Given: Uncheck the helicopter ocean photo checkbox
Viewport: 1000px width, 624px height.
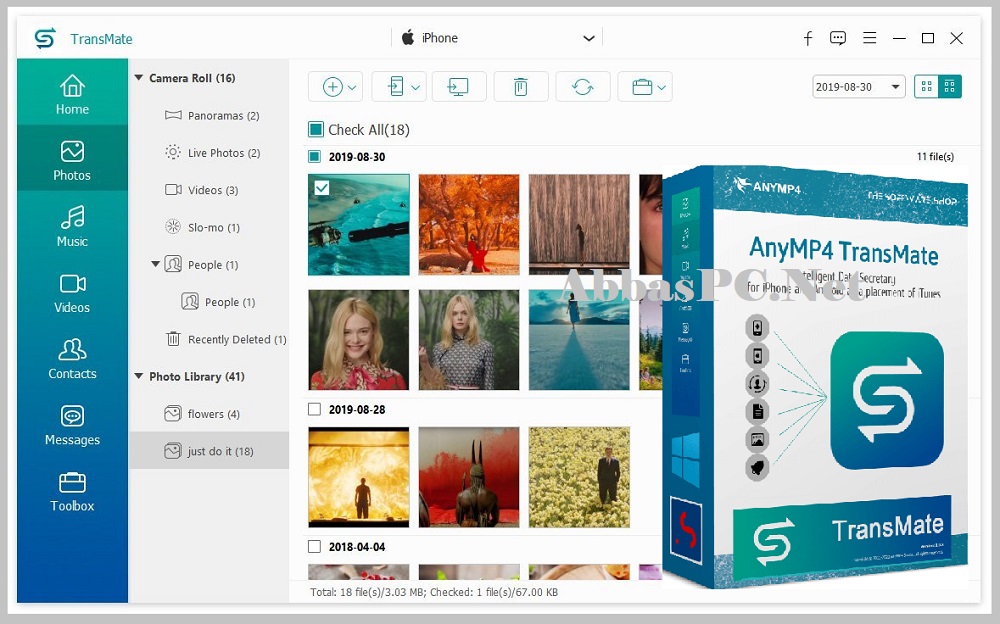Looking at the screenshot, I should tap(322, 188).
